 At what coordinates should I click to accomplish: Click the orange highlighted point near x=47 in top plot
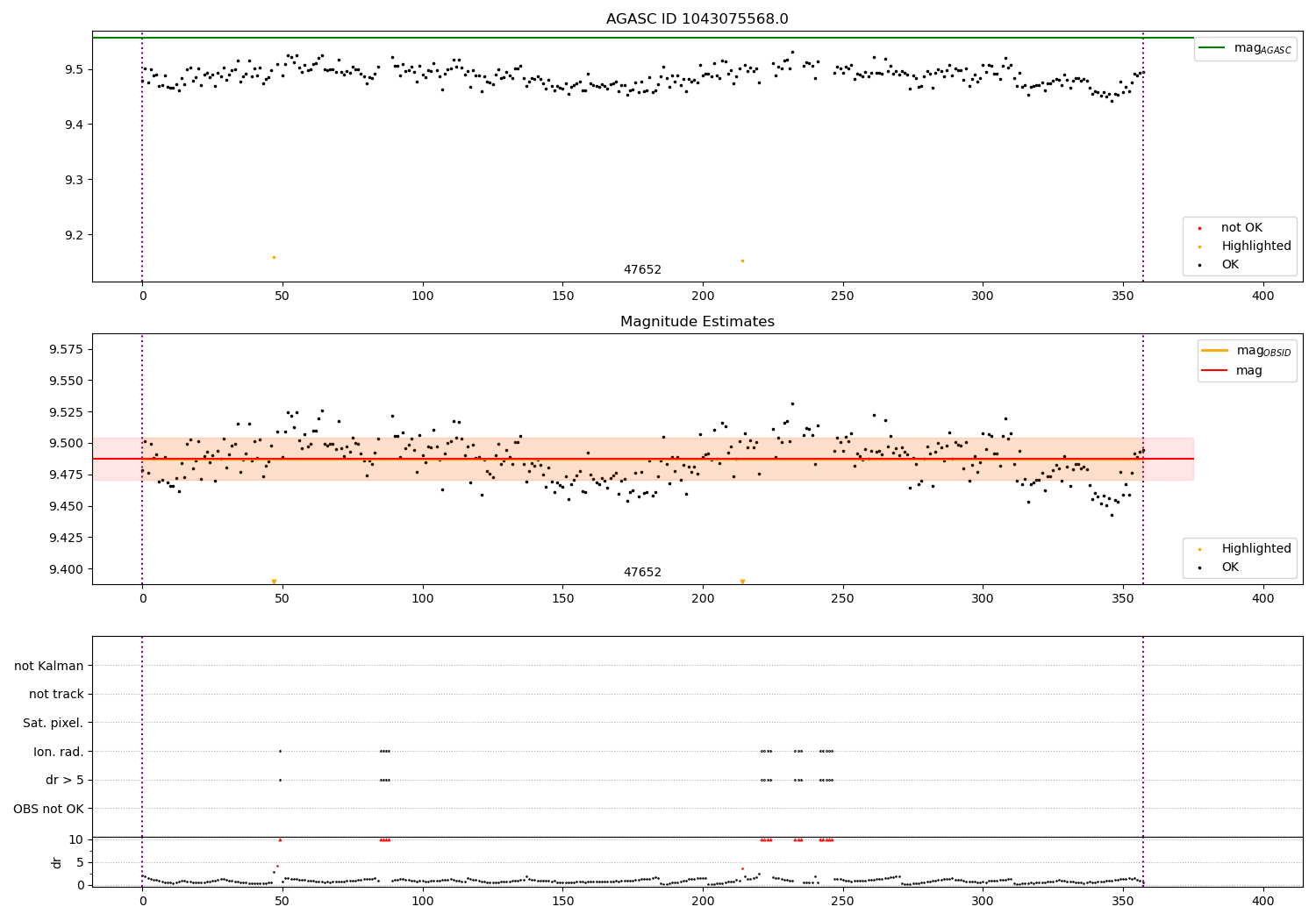(274, 257)
